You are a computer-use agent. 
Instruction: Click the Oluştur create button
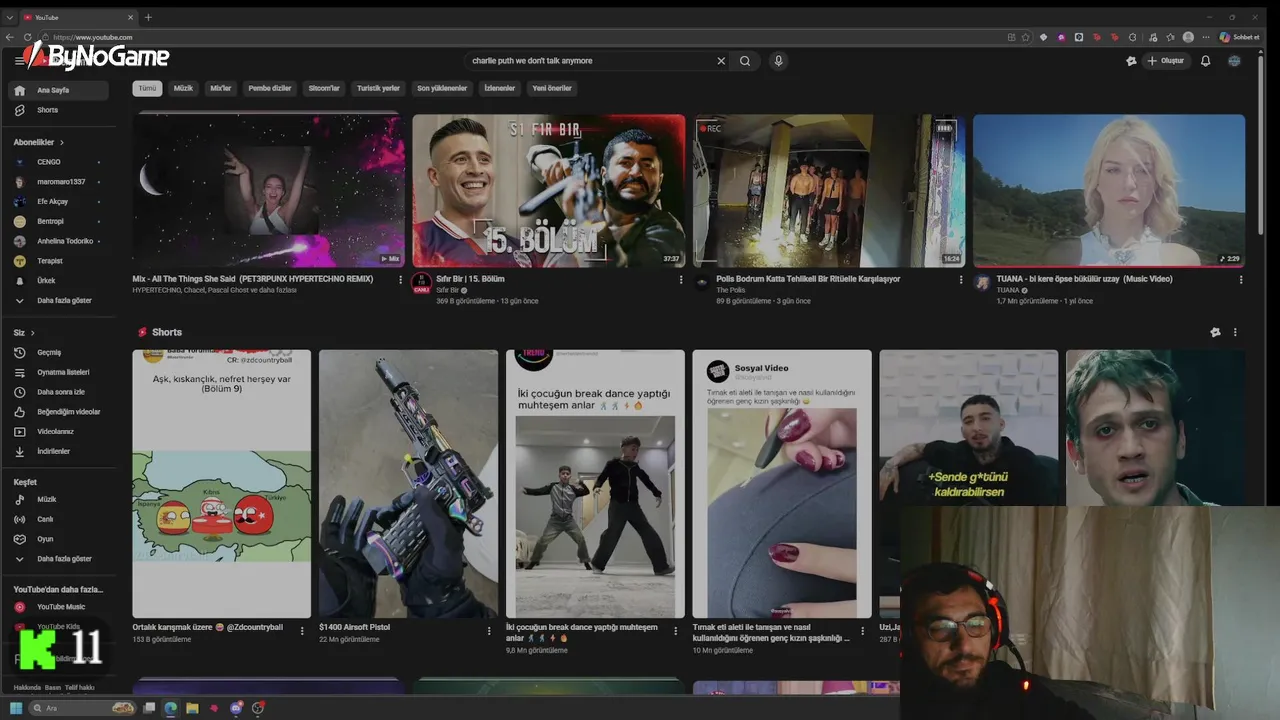coord(1166,61)
